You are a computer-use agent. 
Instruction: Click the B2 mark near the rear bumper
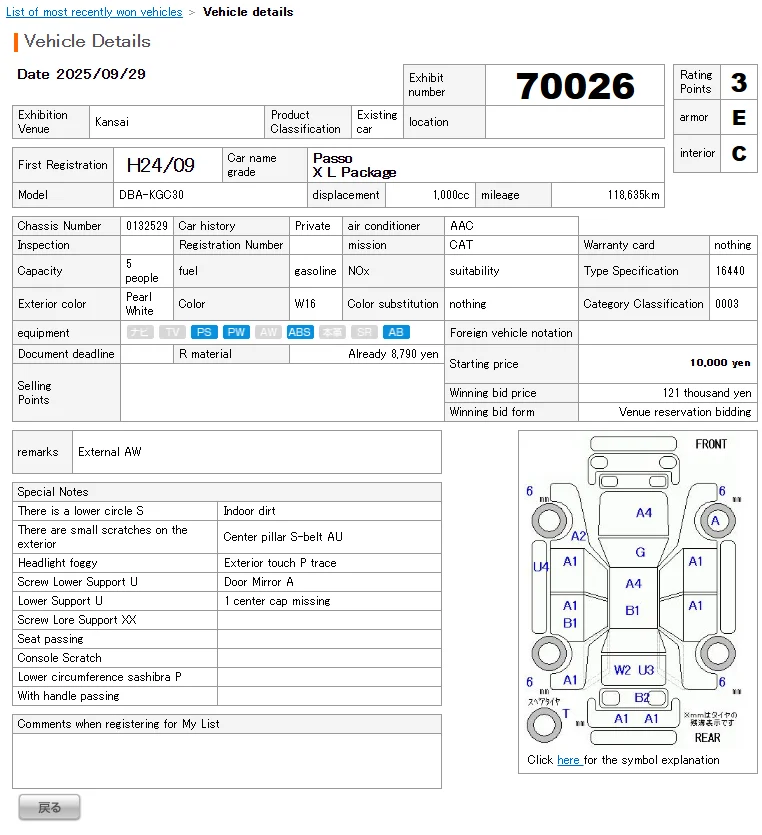641,697
